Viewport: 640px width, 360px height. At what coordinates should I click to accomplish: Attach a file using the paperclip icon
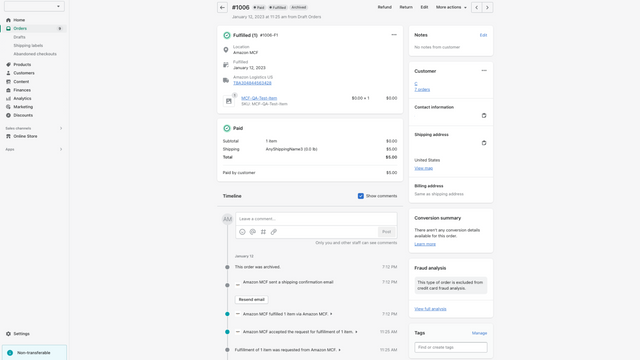273,232
